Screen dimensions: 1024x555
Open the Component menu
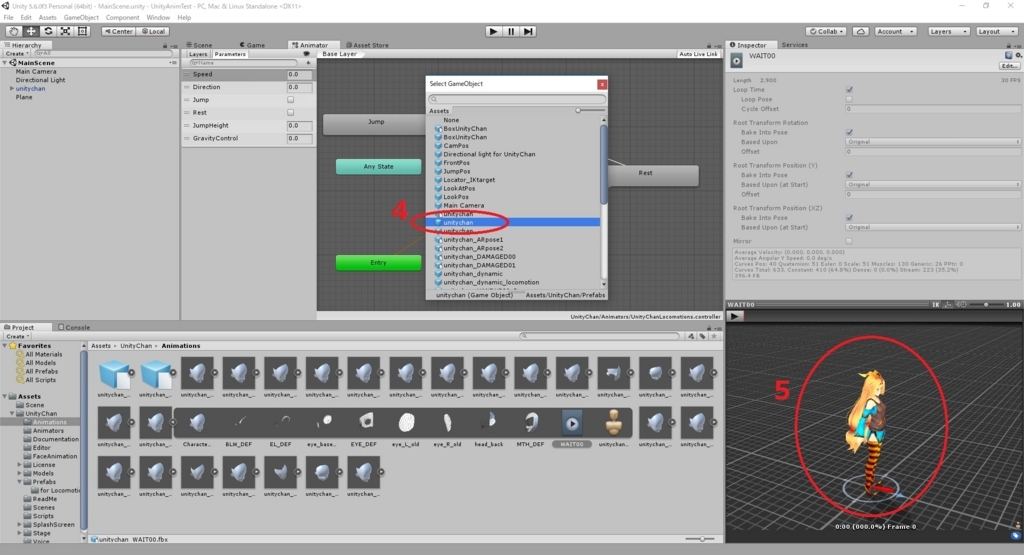pyautogui.click(x=122, y=18)
